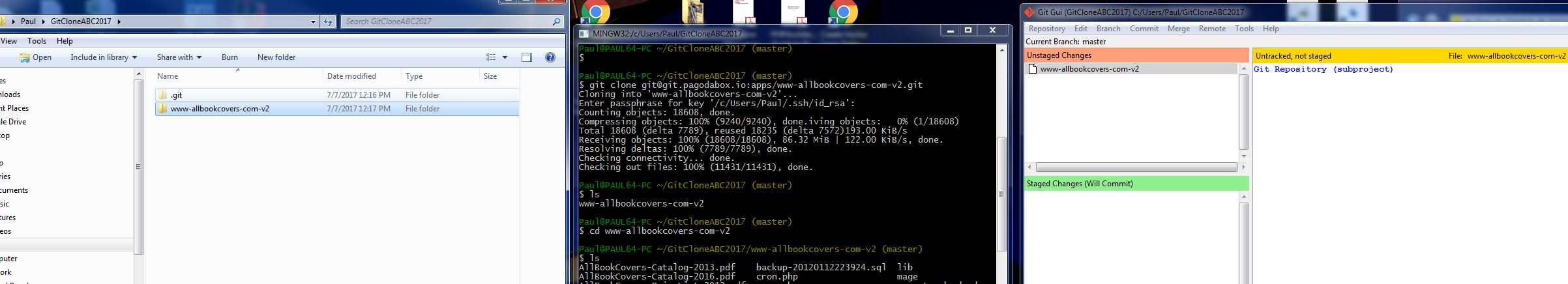Screen dimensions: 1568x284
Task: Click the Explorer help question mark icon
Action: click(x=550, y=57)
